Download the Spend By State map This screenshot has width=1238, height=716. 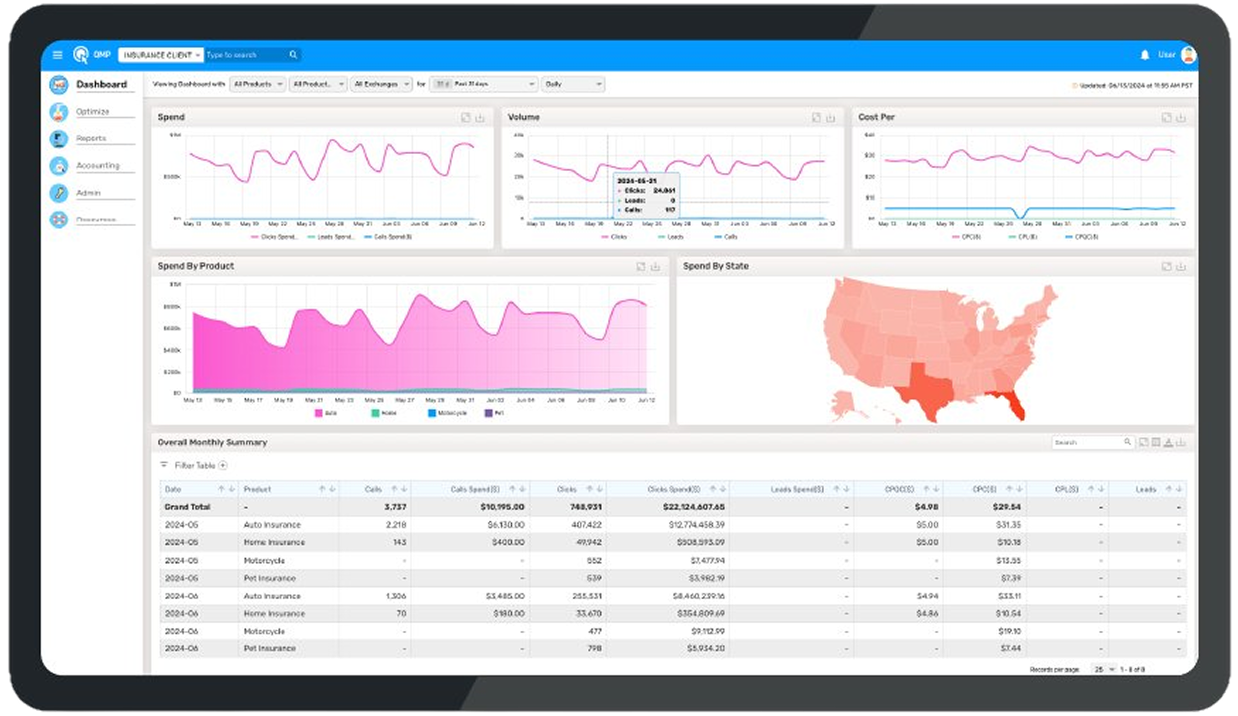[x=1180, y=266]
